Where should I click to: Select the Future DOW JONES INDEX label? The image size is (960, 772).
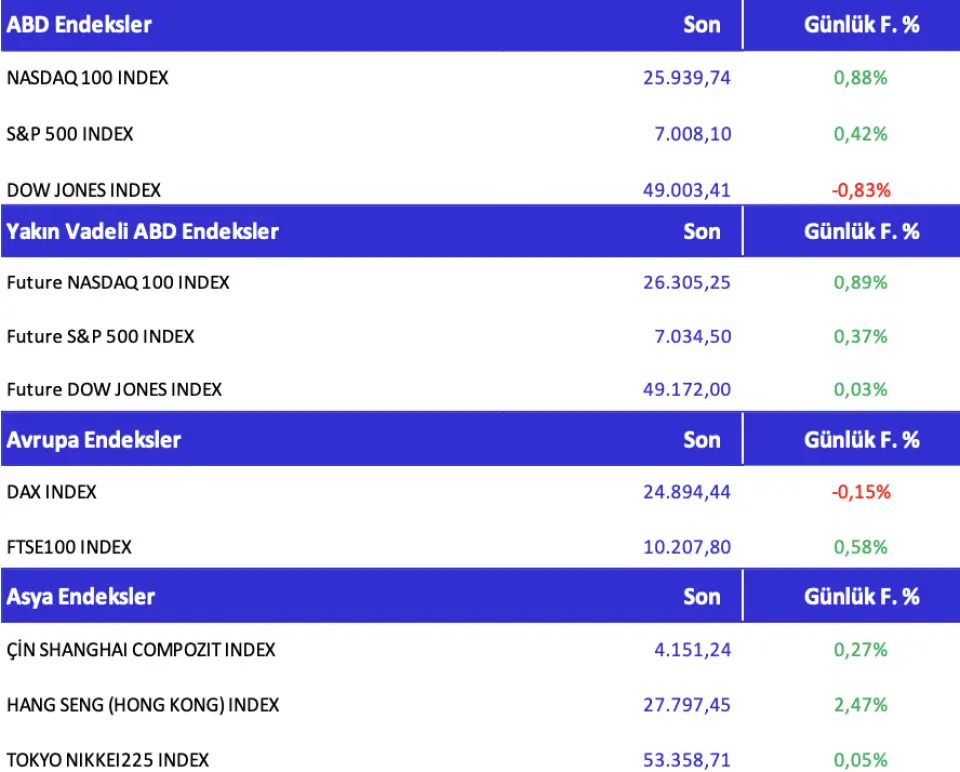(x=114, y=389)
